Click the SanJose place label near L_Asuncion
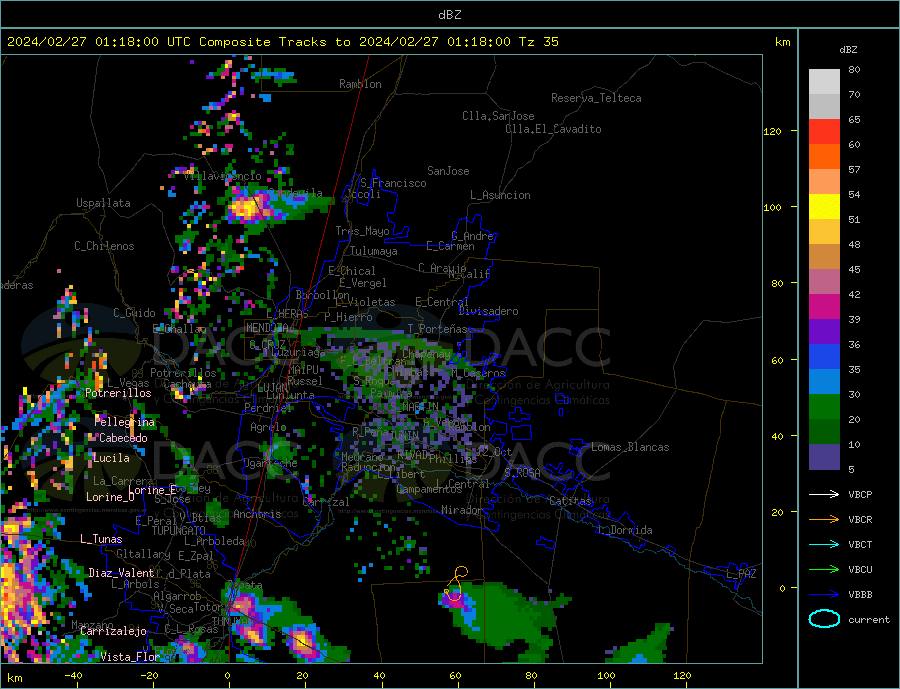 tap(448, 171)
